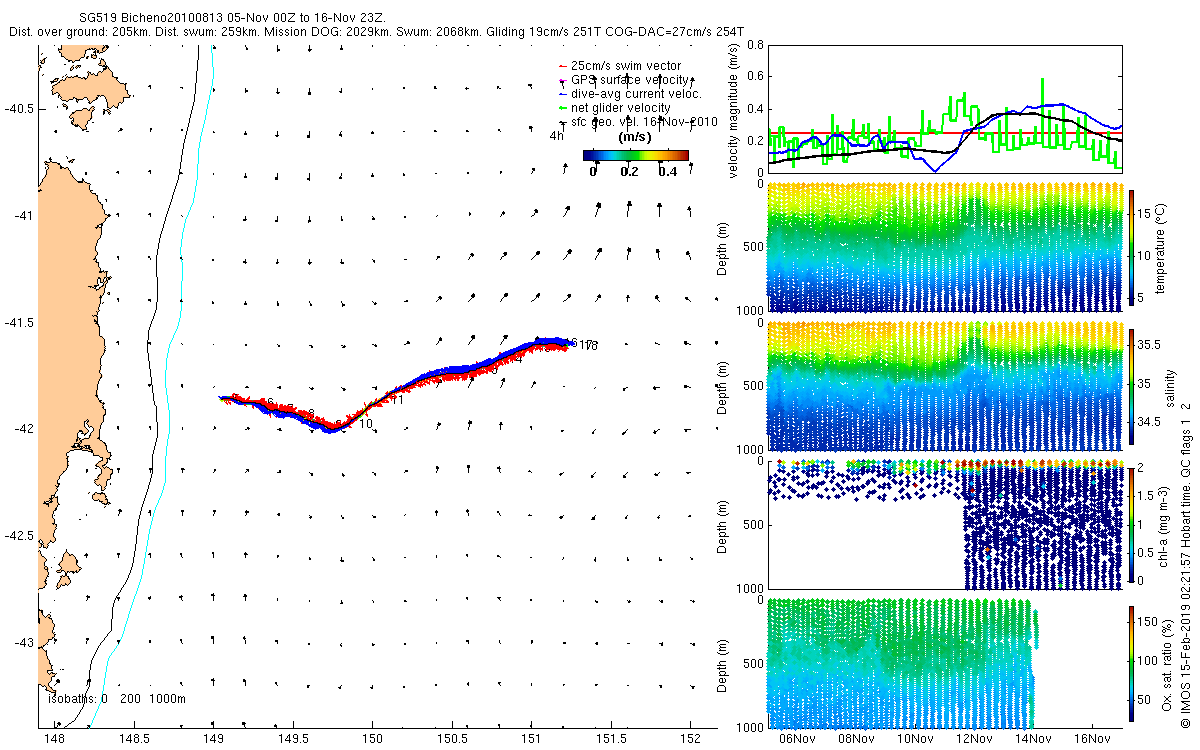Click the '151.5' longitude tick label
The width and height of the screenshot is (1200, 750).
[x=611, y=738]
